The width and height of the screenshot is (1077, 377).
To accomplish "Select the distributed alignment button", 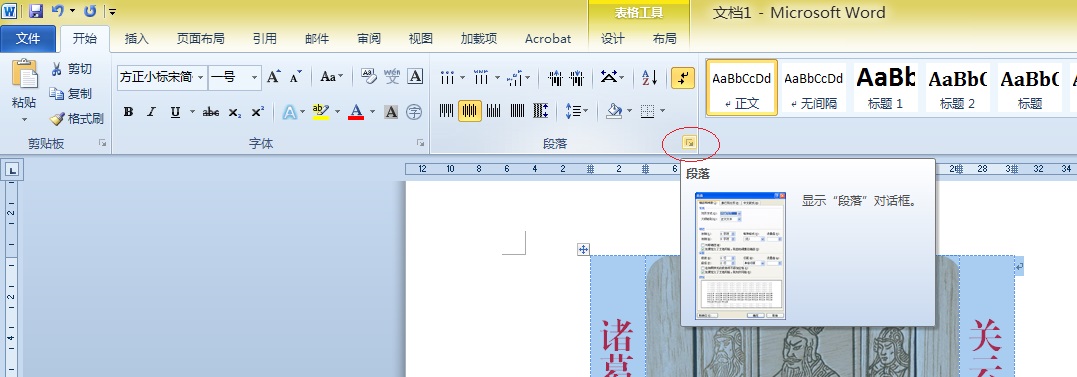I will coord(541,111).
